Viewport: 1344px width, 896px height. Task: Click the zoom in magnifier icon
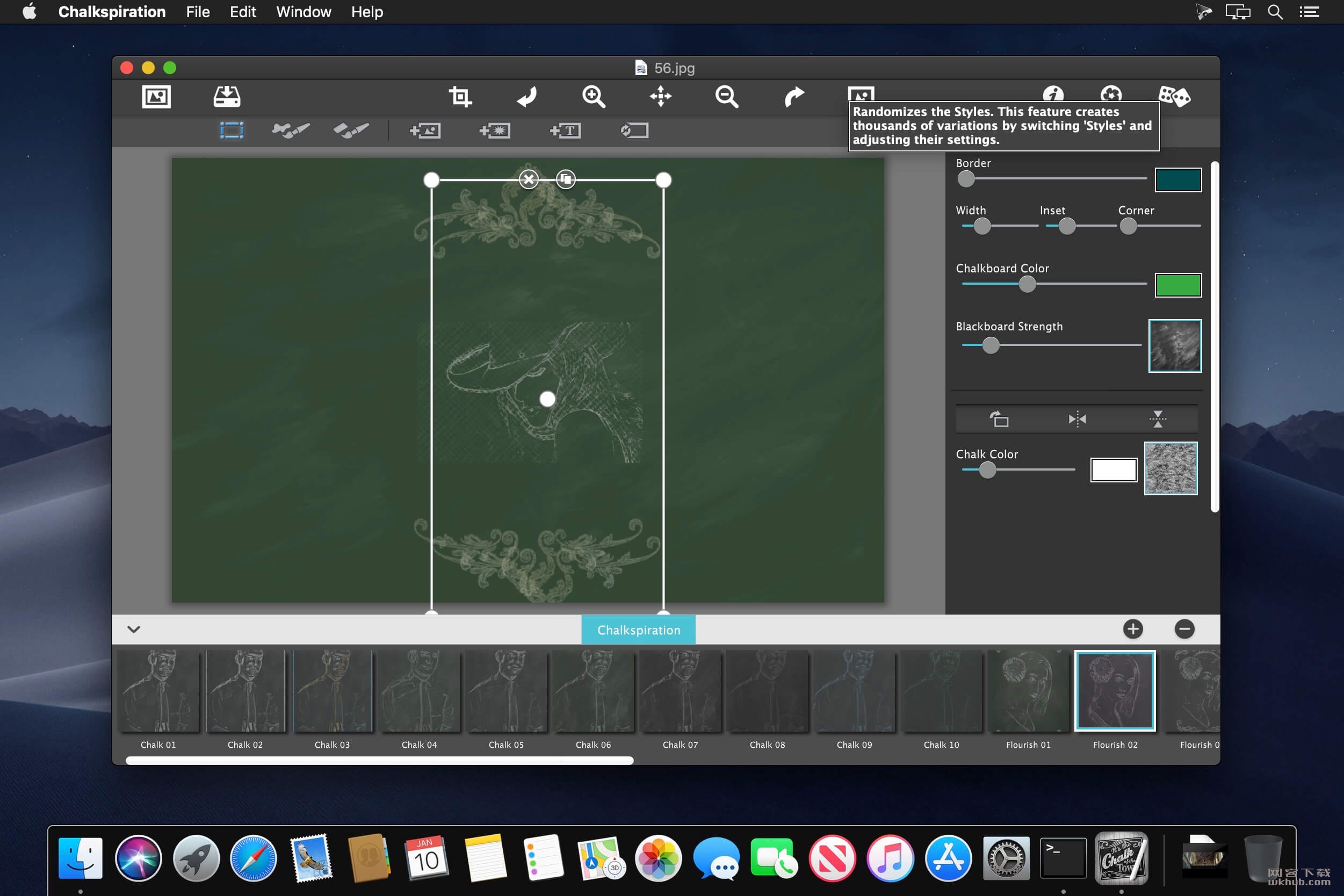click(x=594, y=97)
